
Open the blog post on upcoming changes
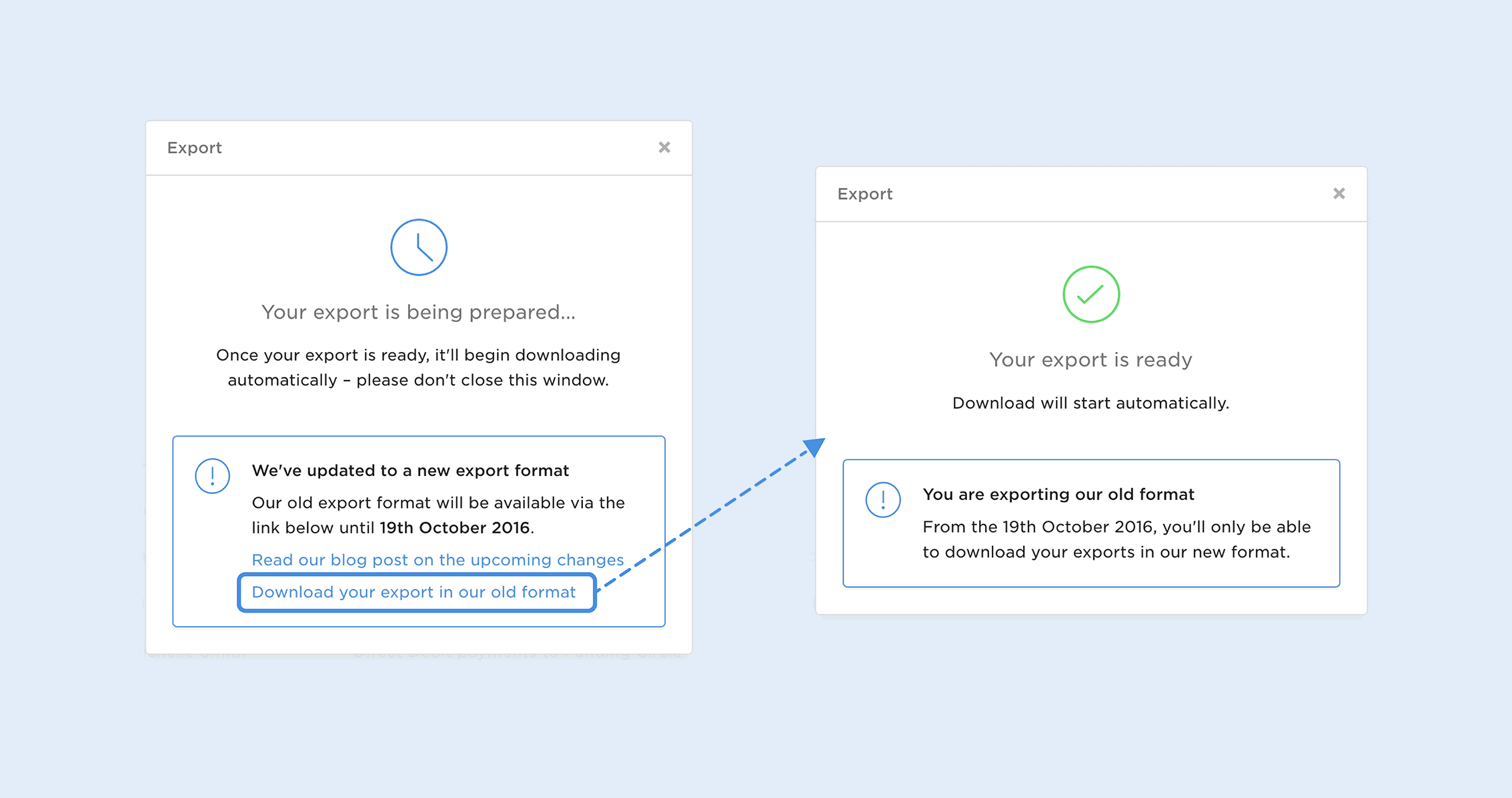pyautogui.click(x=438, y=559)
